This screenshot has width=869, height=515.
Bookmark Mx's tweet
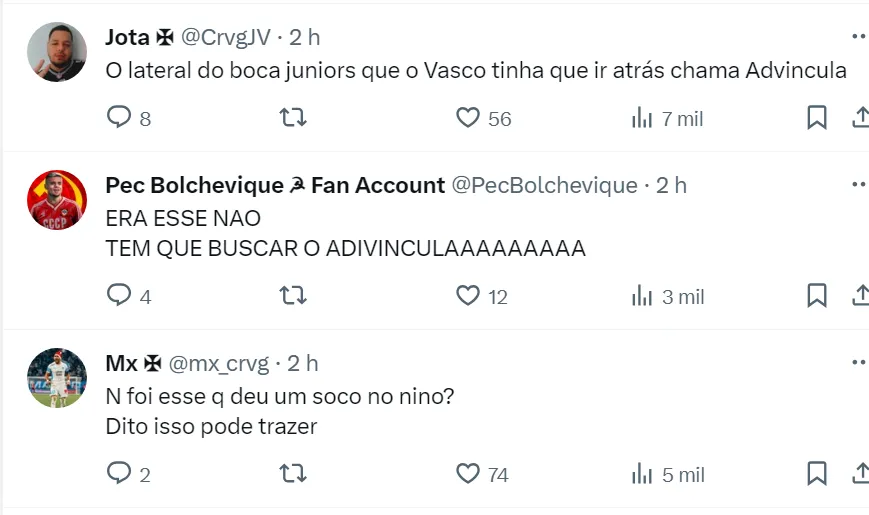pos(817,474)
